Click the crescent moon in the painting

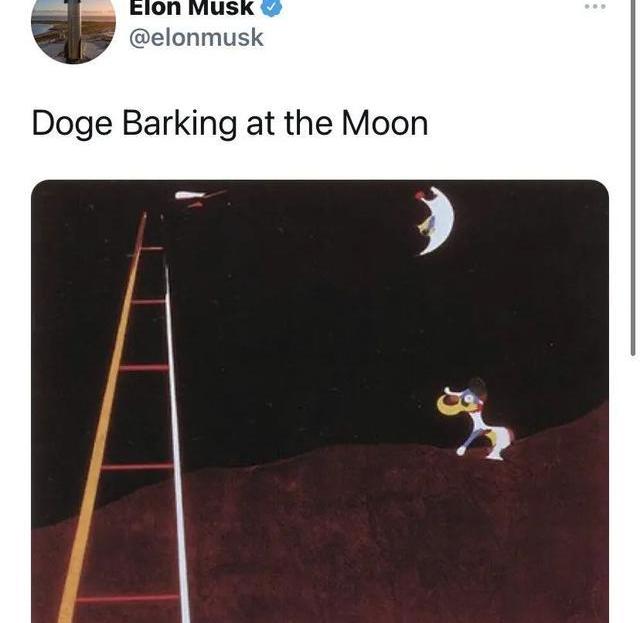coord(436,221)
